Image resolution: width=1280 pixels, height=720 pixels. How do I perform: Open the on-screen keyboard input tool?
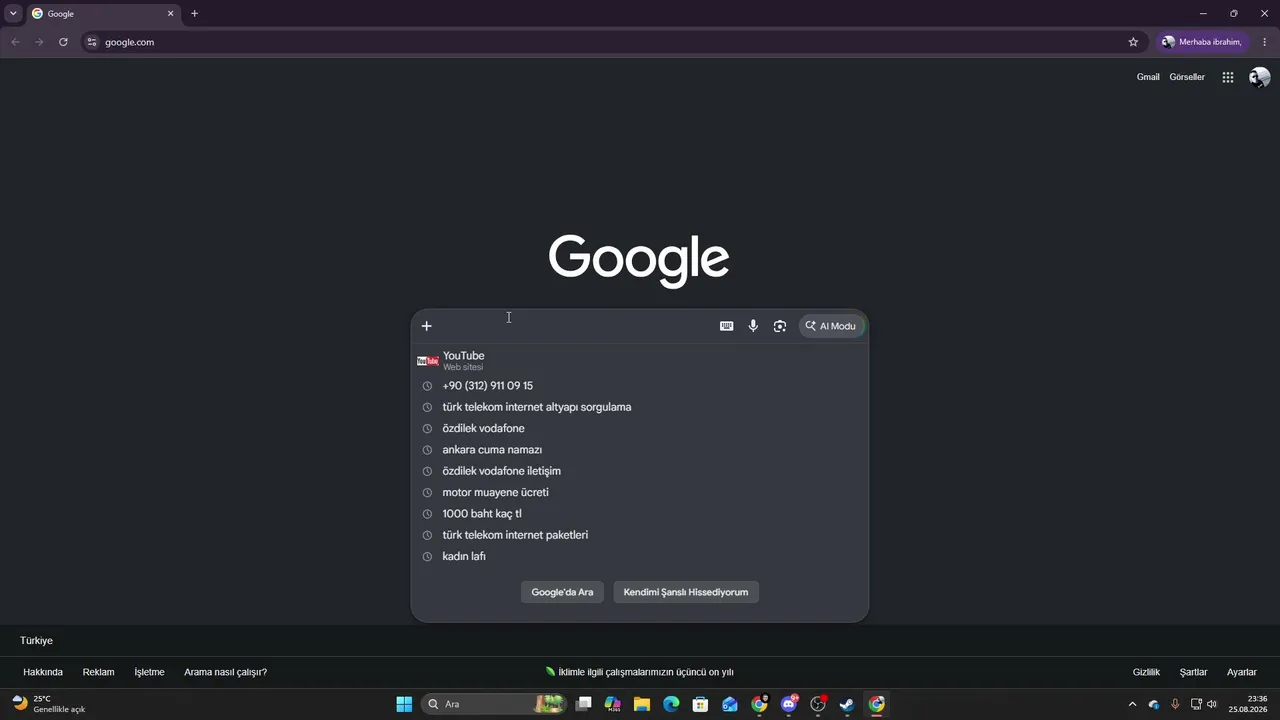pyautogui.click(x=727, y=326)
